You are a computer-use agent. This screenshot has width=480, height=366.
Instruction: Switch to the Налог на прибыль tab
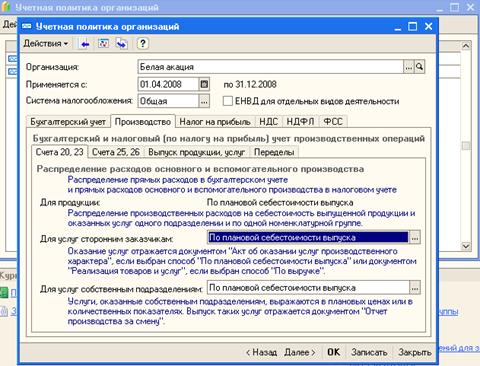(x=215, y=122)
